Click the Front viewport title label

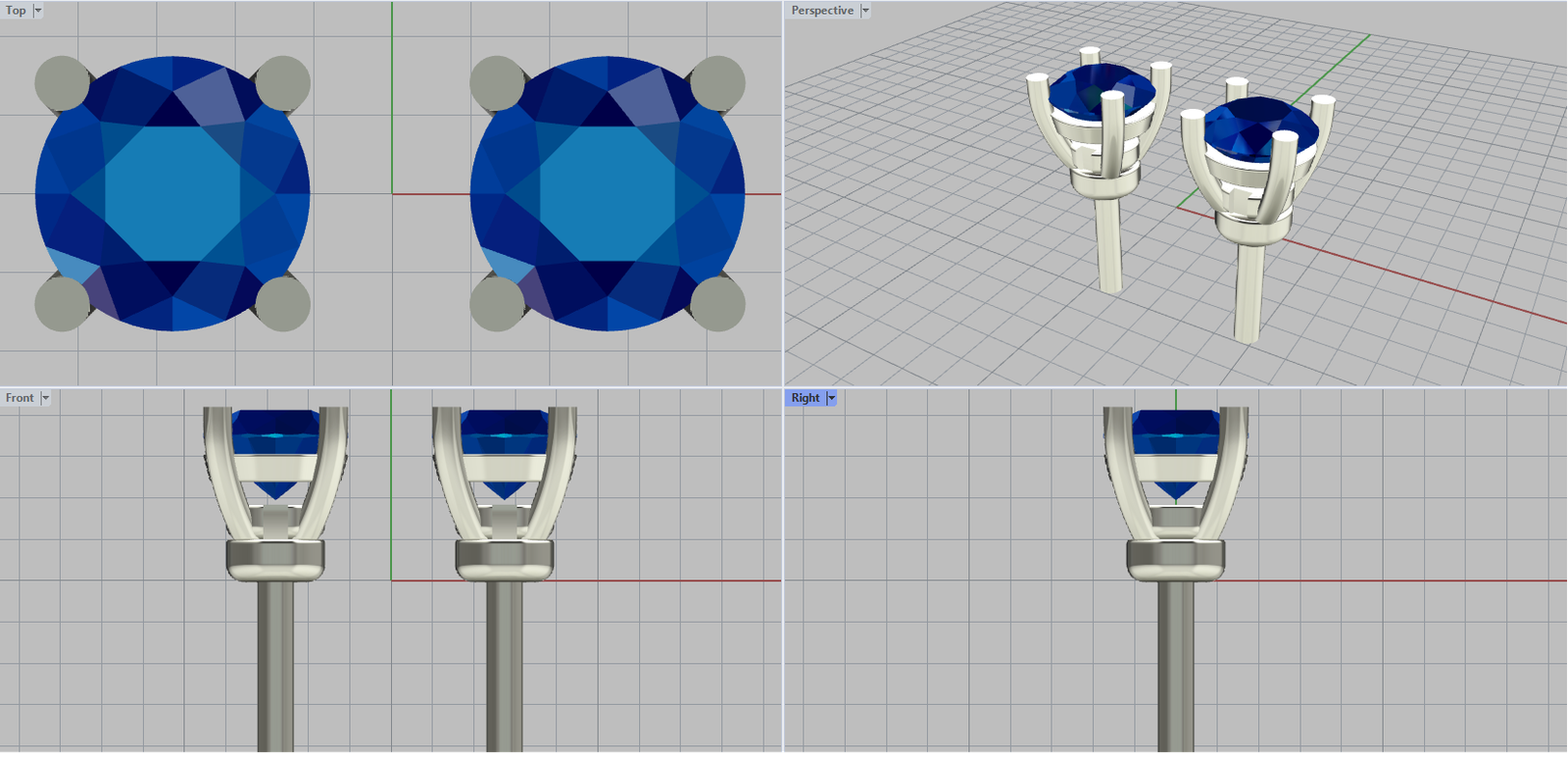point(19,398)
